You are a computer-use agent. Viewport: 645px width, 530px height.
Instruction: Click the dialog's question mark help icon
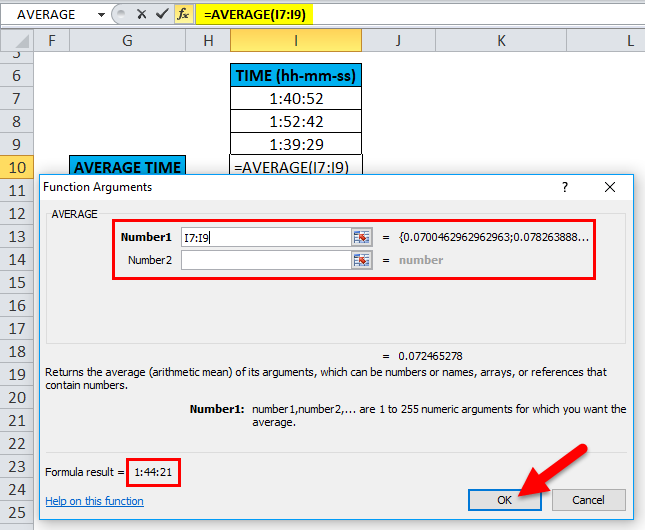tap(565, 187)
